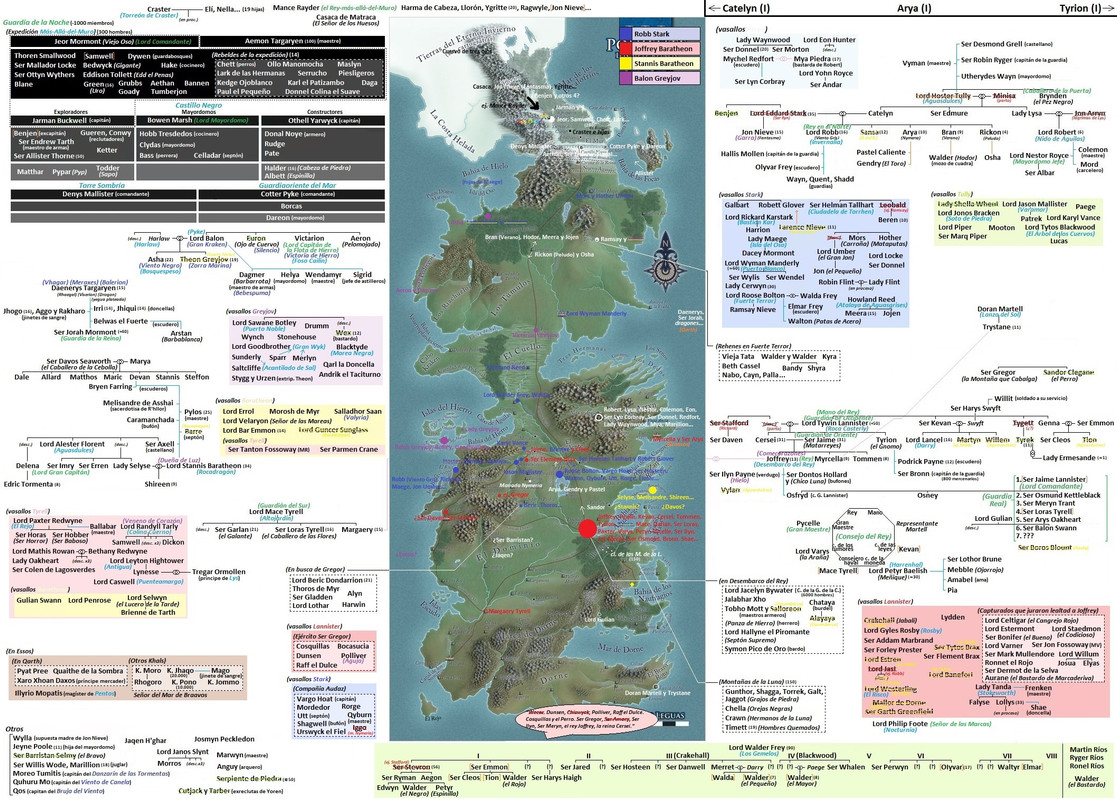This screenshot has width=1117, height=800.
Task: Click the name Lord Janos Slynt
Action: pos(182,752)
